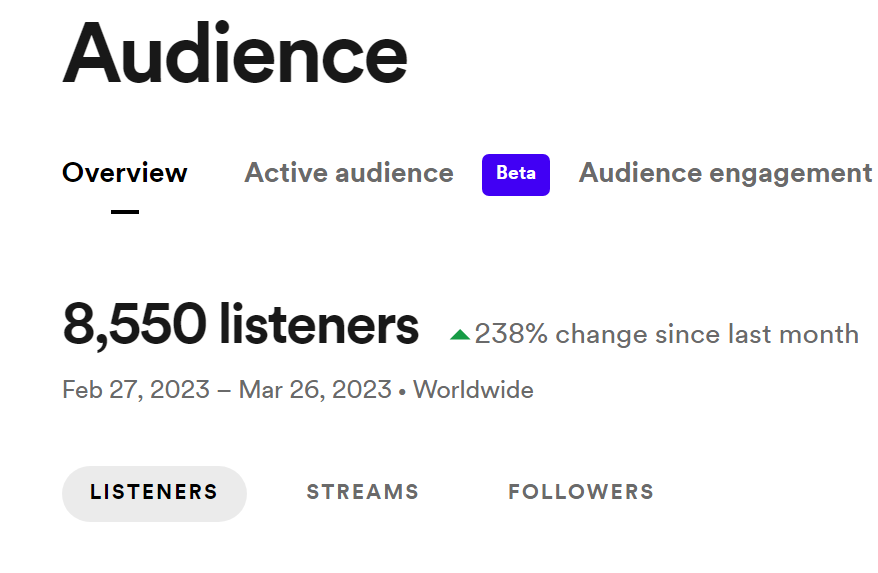878x573 pixels.
Task: Go to the Audience engagement tab
Action: tap(725, 173)
